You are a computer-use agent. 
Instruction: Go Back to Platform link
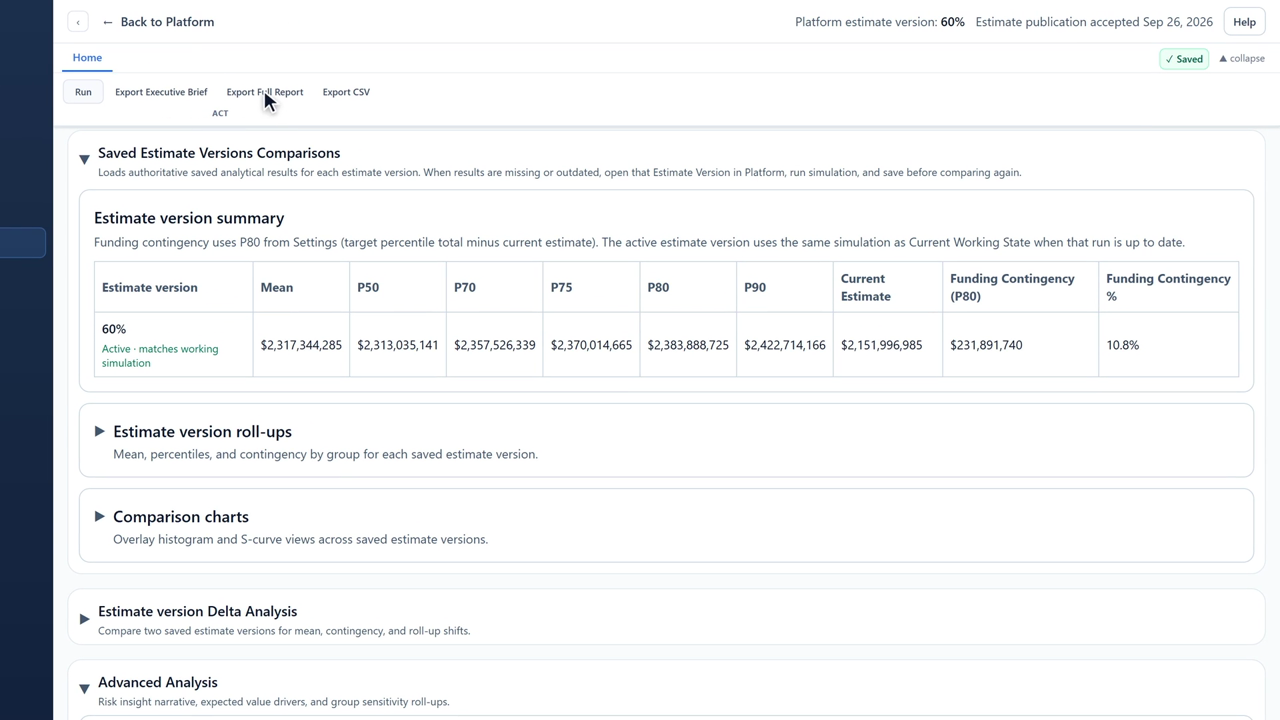(x=158, y=22)
